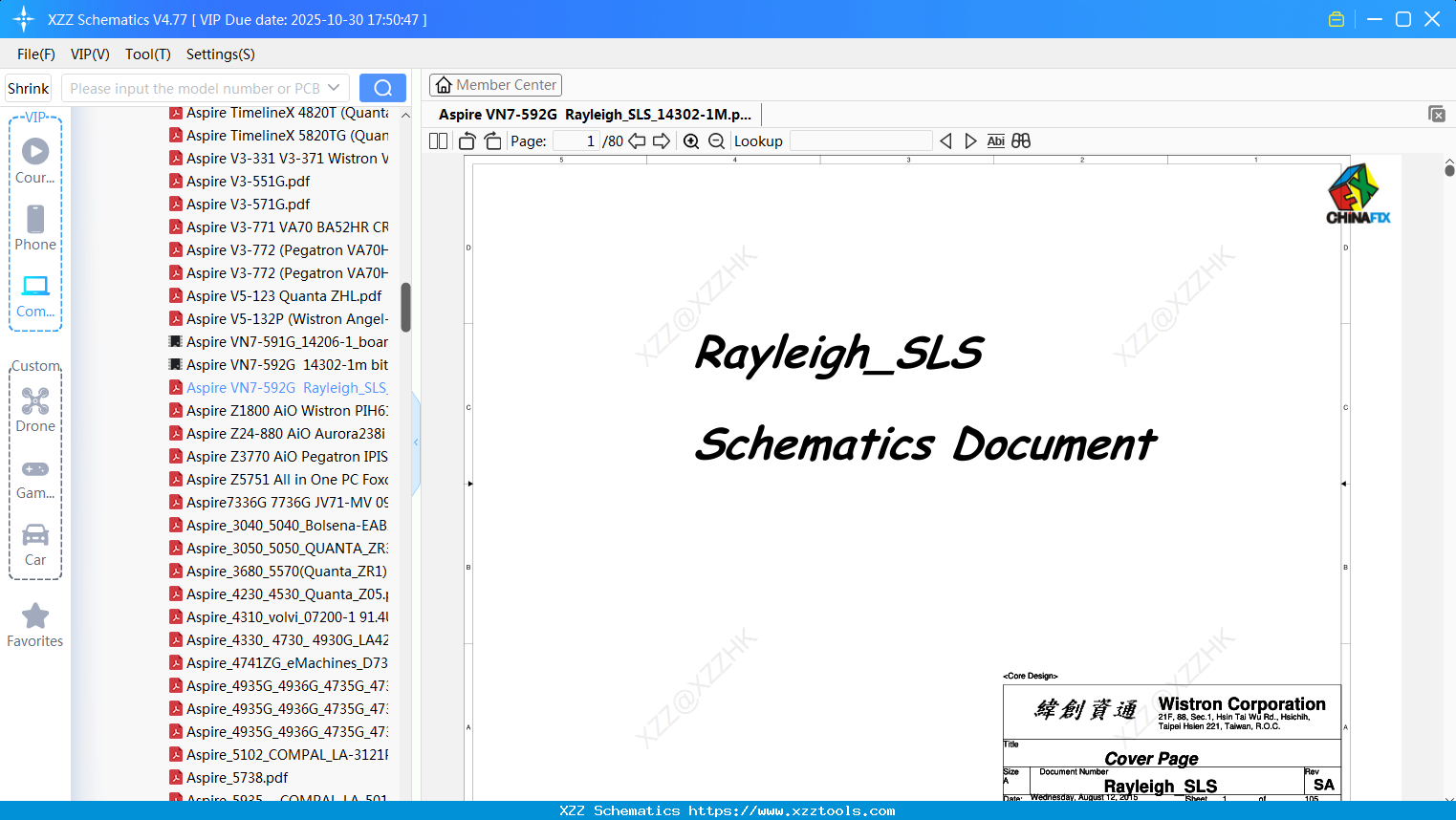Click the Shrink button
This screenshot has height=820, width=1456.
pyautogui.click(x=29, y=88)
